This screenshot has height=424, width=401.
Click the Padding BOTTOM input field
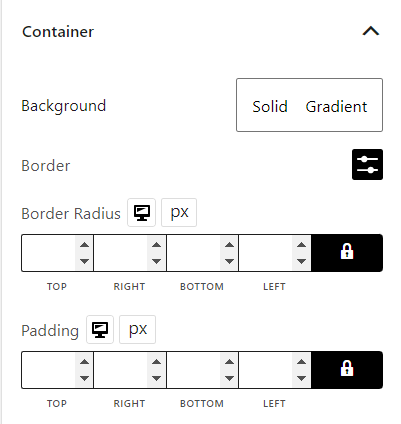click(x=193, y=370)
